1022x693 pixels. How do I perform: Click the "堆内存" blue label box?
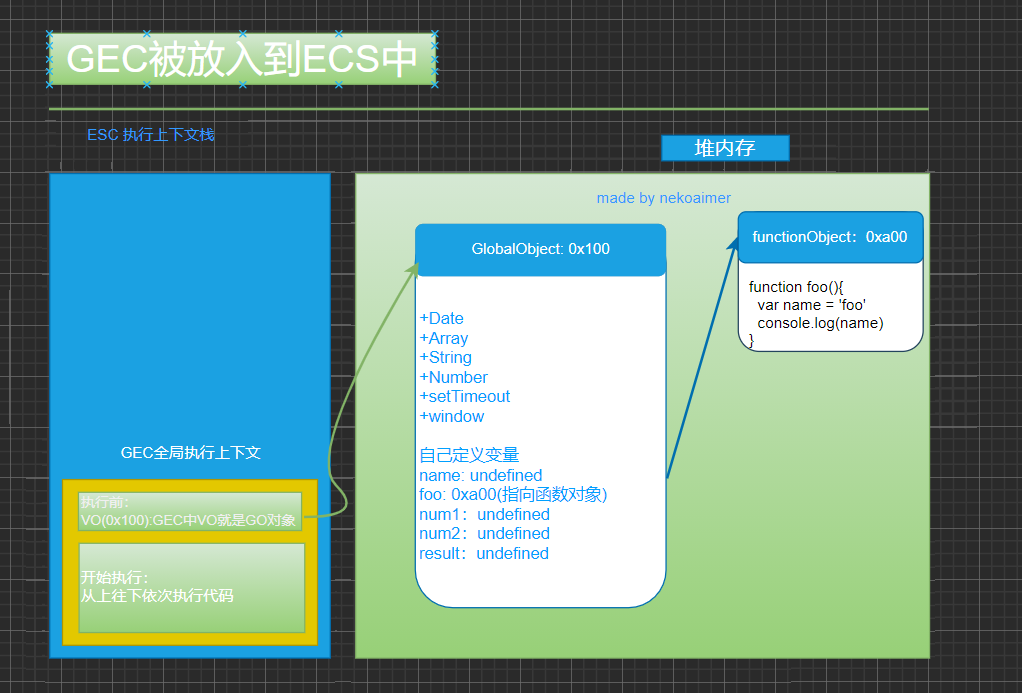[725, 148]
